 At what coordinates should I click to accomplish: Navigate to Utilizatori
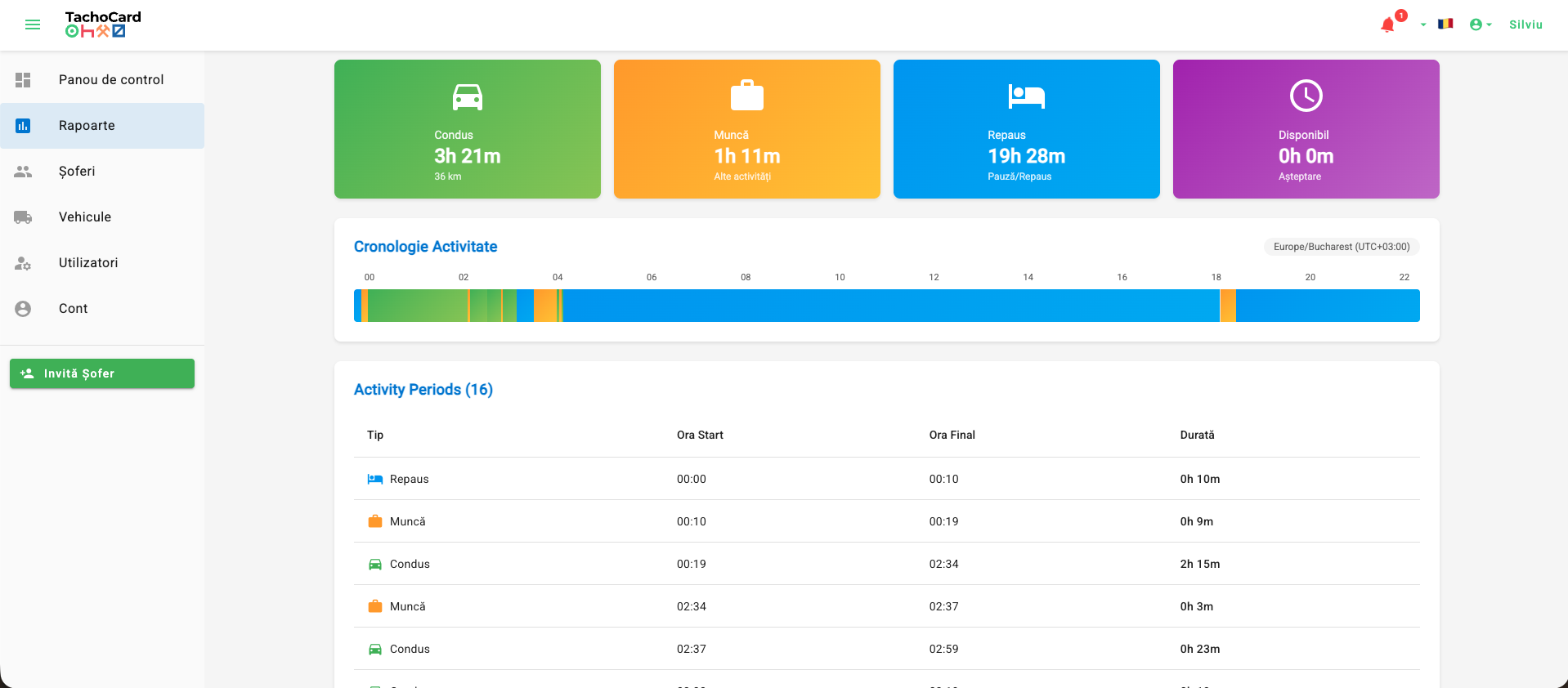102,263
